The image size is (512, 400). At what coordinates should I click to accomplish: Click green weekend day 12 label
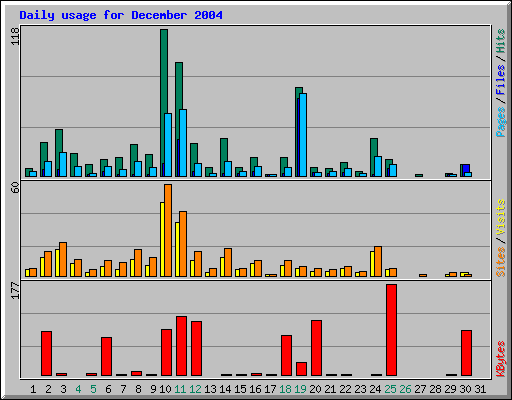195,389
